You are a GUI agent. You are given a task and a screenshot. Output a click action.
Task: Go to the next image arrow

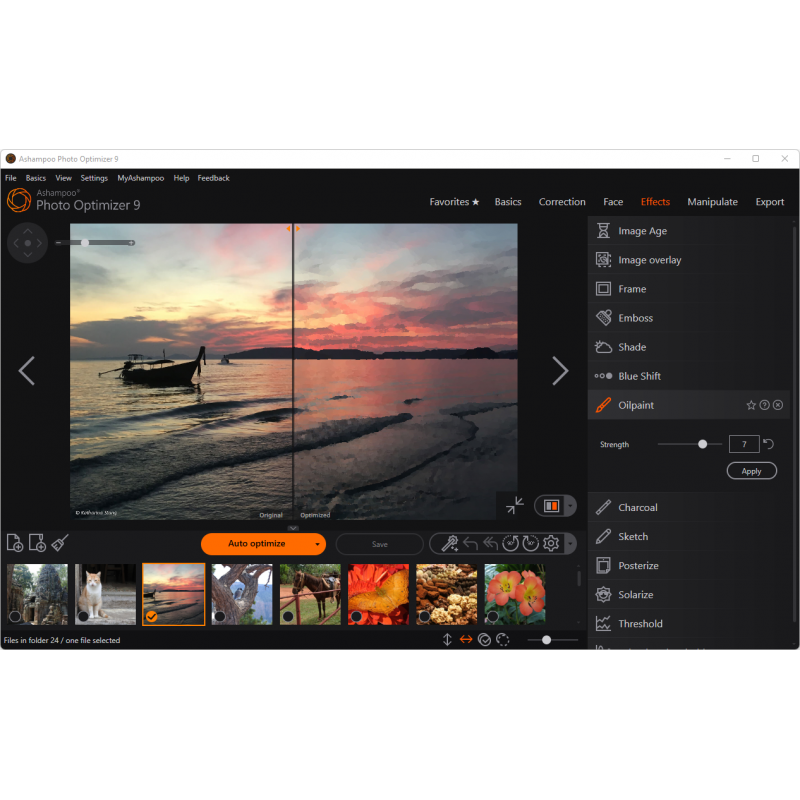pyautogui.click(x=560, y=371)
